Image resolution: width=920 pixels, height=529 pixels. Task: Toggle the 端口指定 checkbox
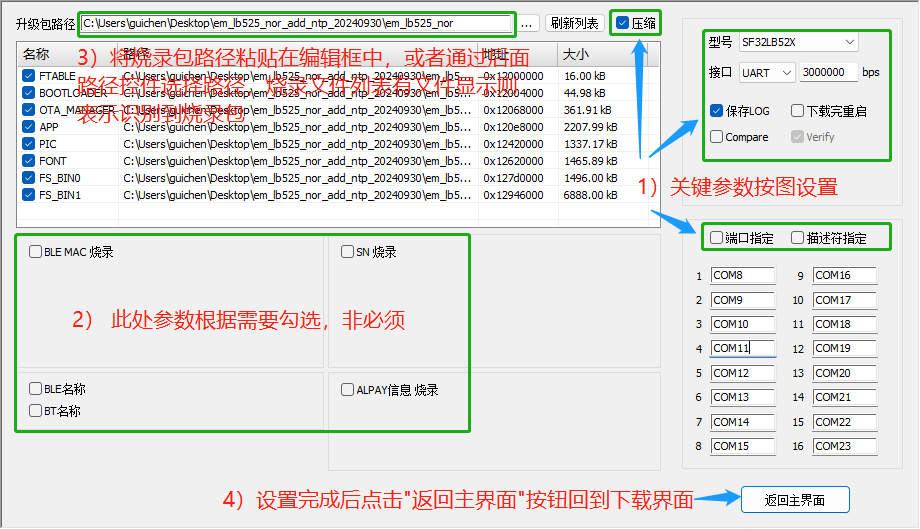pyautogui.click(x=716, y=238)
